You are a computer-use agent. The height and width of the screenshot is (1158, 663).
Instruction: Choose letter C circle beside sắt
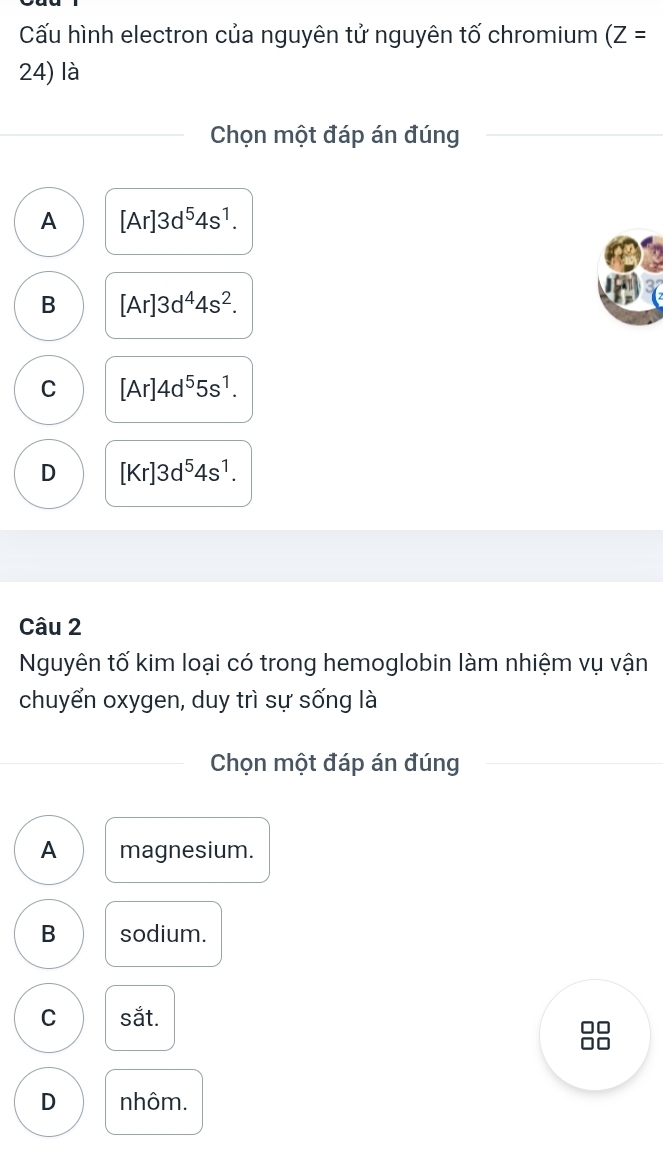(x=49, y=1019)
